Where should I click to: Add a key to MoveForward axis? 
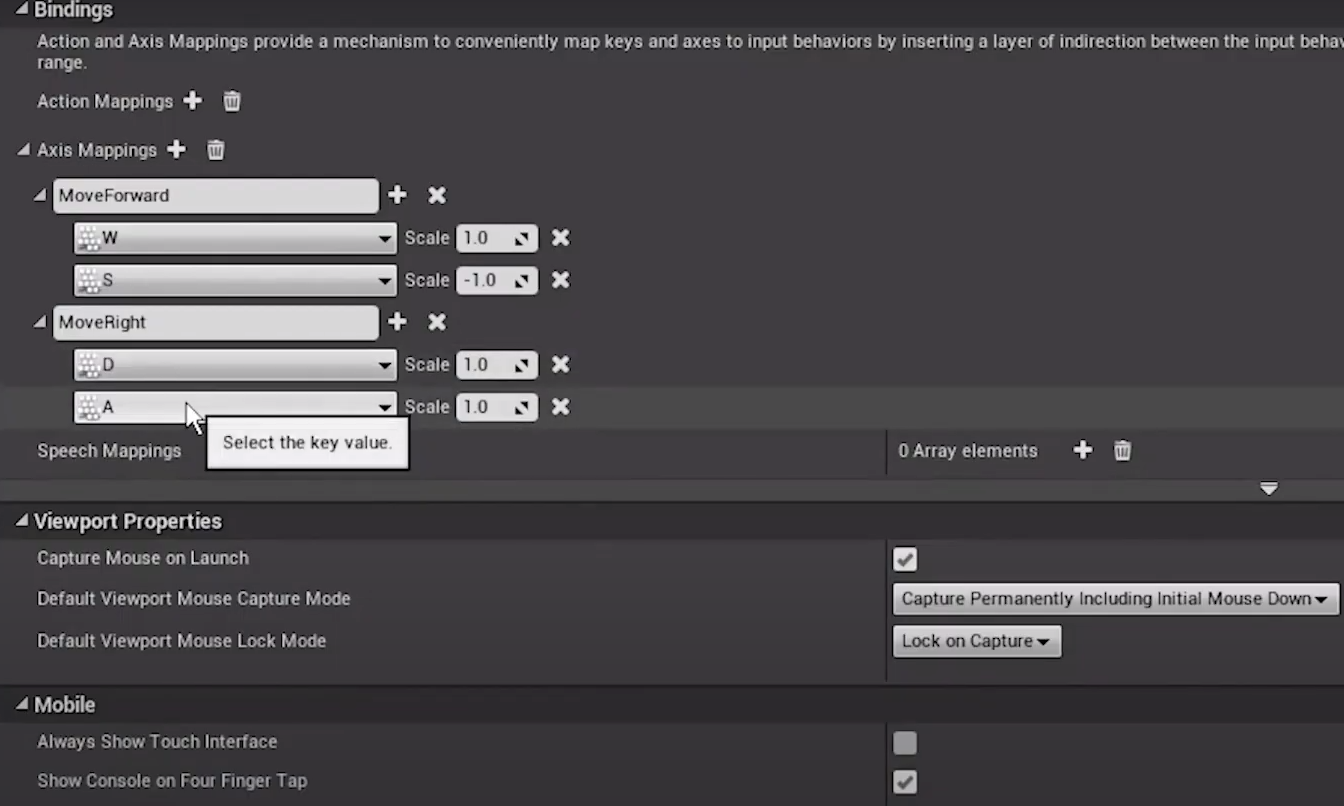tap(397, 195)
